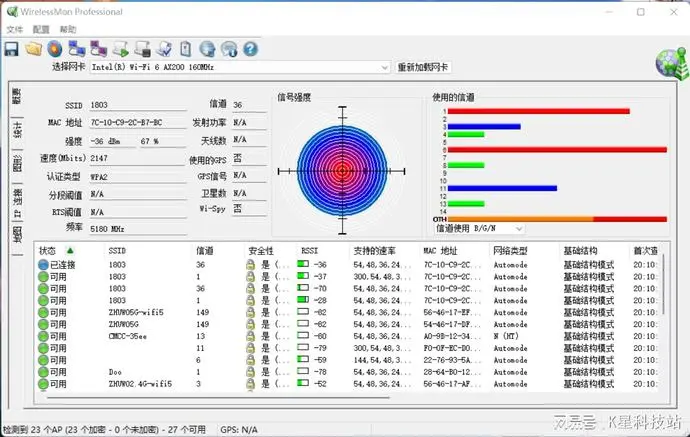Select the row with SSID ZHUW02.4G-wifi5
This screenshot has width=690, height=437.
tap(348, 384)
